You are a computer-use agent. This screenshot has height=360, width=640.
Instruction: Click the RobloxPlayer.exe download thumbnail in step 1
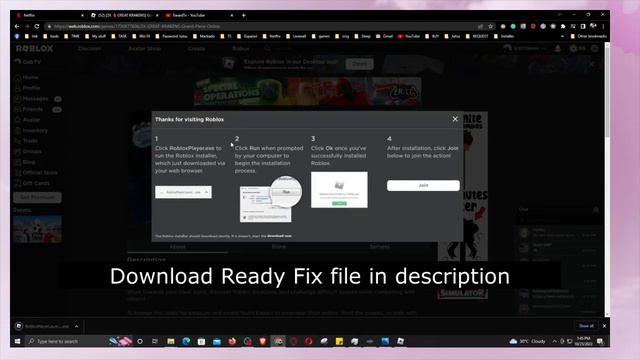click(183, 192)
